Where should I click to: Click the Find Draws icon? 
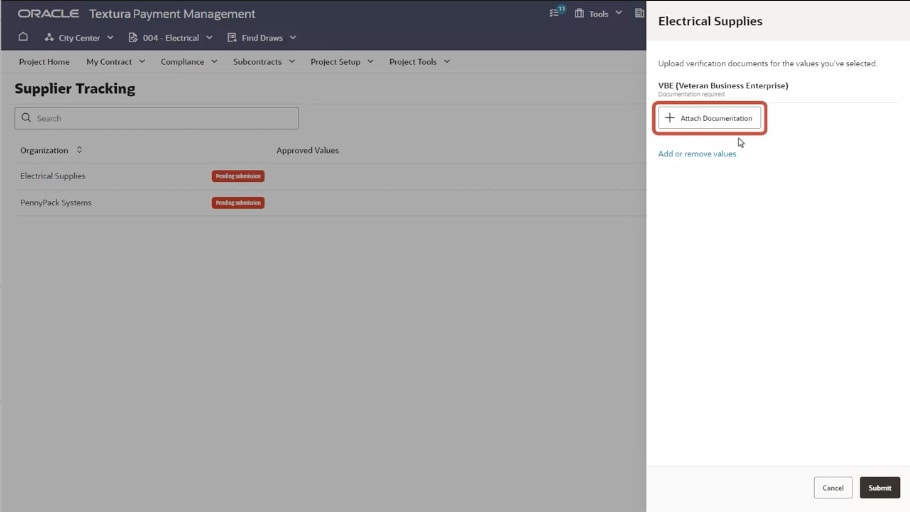[x=232, y=37]
